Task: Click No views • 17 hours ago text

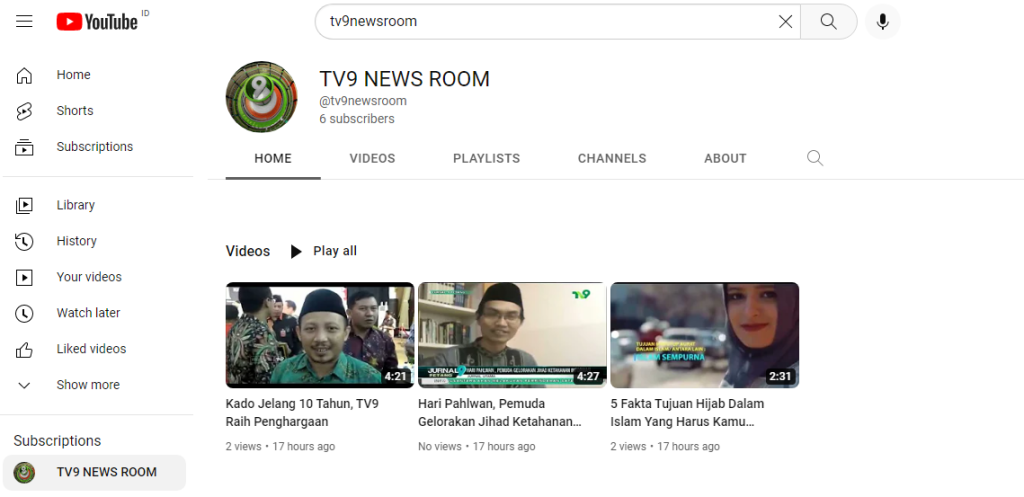Action: [477, 447]
